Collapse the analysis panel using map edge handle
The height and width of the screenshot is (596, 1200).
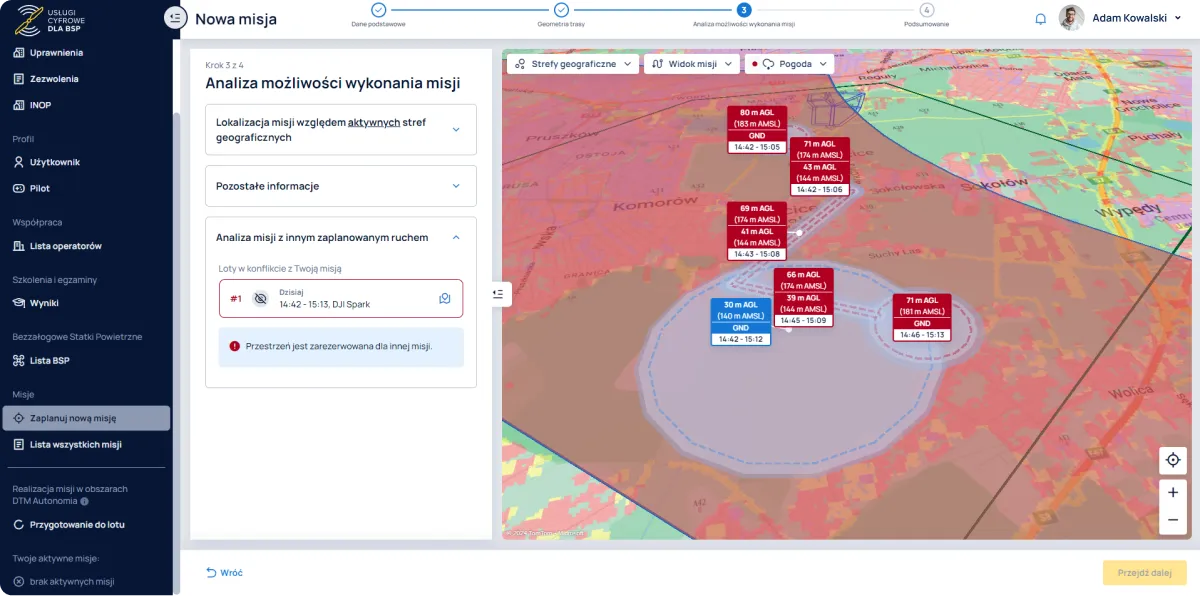498,293
